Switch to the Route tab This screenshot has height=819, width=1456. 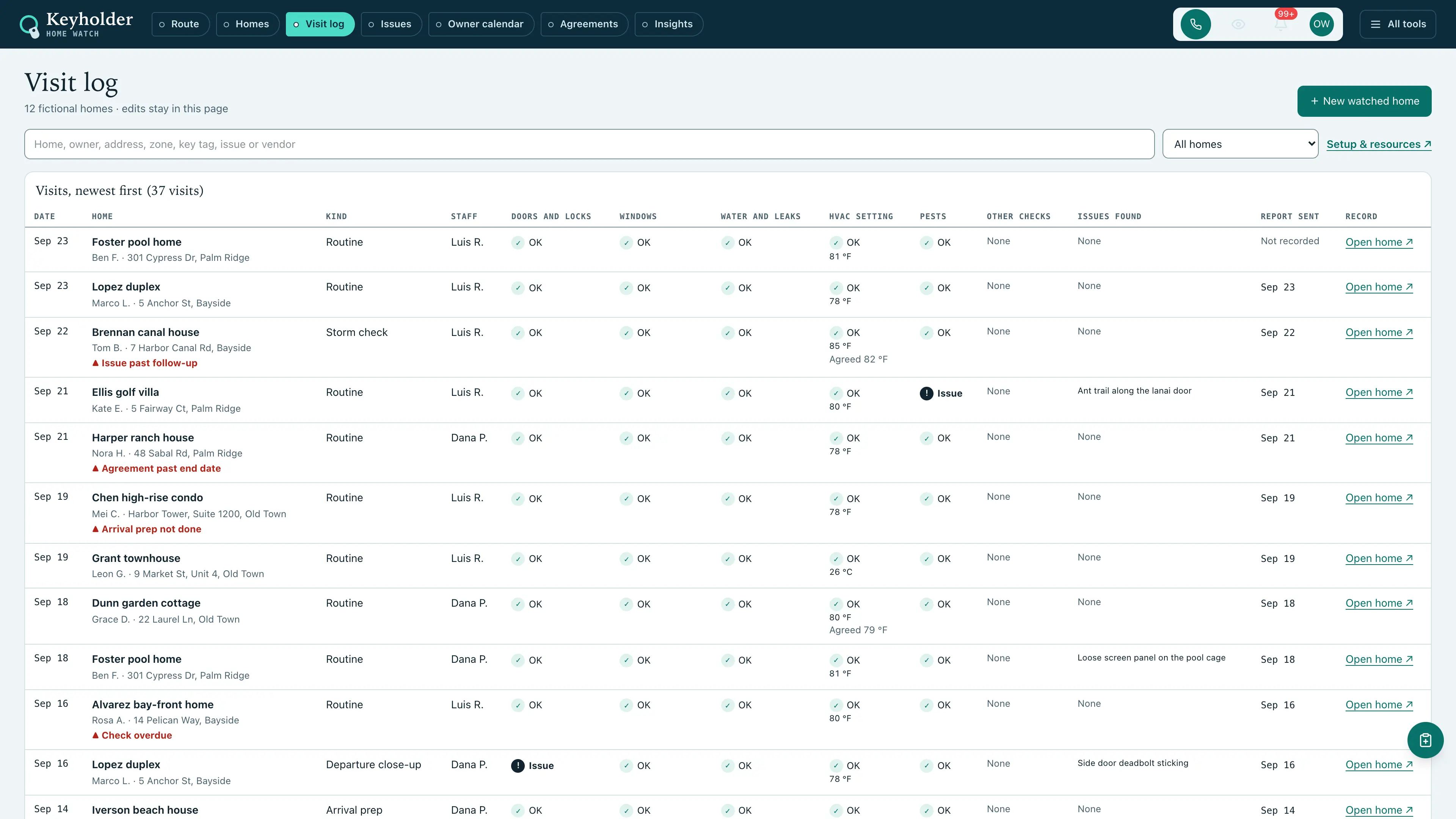coord(180,24)
